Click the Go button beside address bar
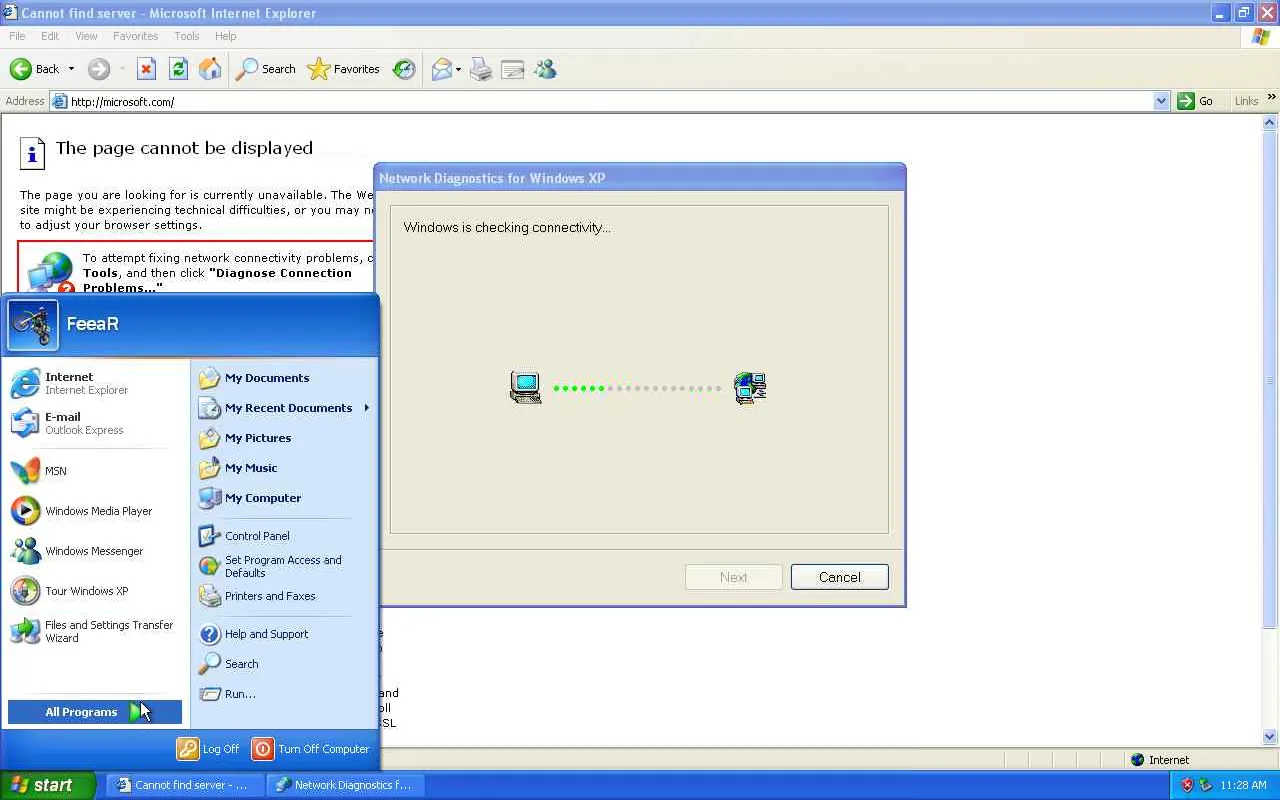 tap(1196, 101)
